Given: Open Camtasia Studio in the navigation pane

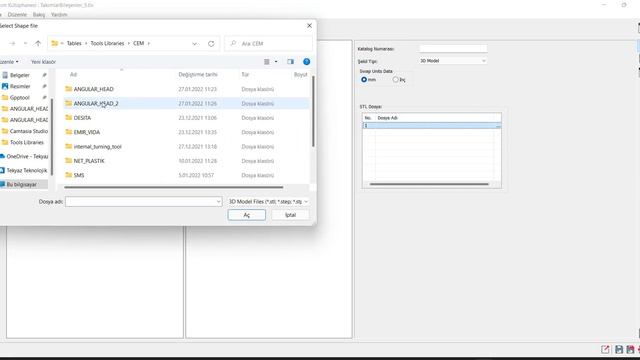Looking at the screenshot, I should 29,131.
